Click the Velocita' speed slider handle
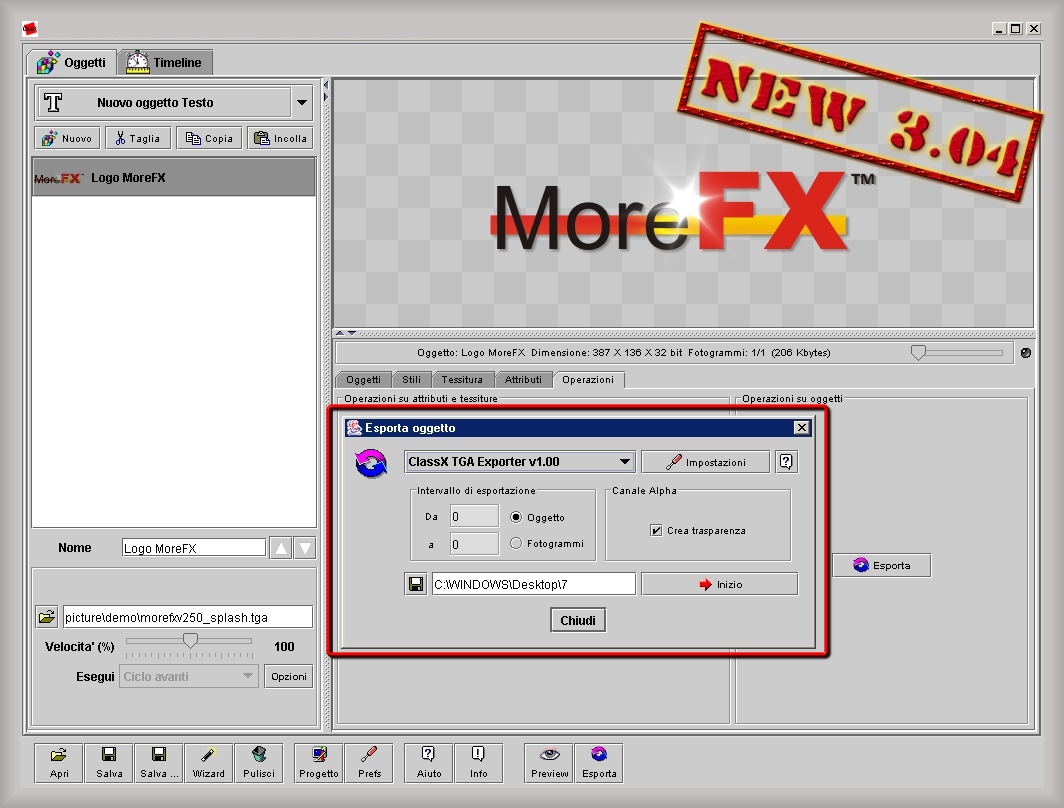 point(190,640)
